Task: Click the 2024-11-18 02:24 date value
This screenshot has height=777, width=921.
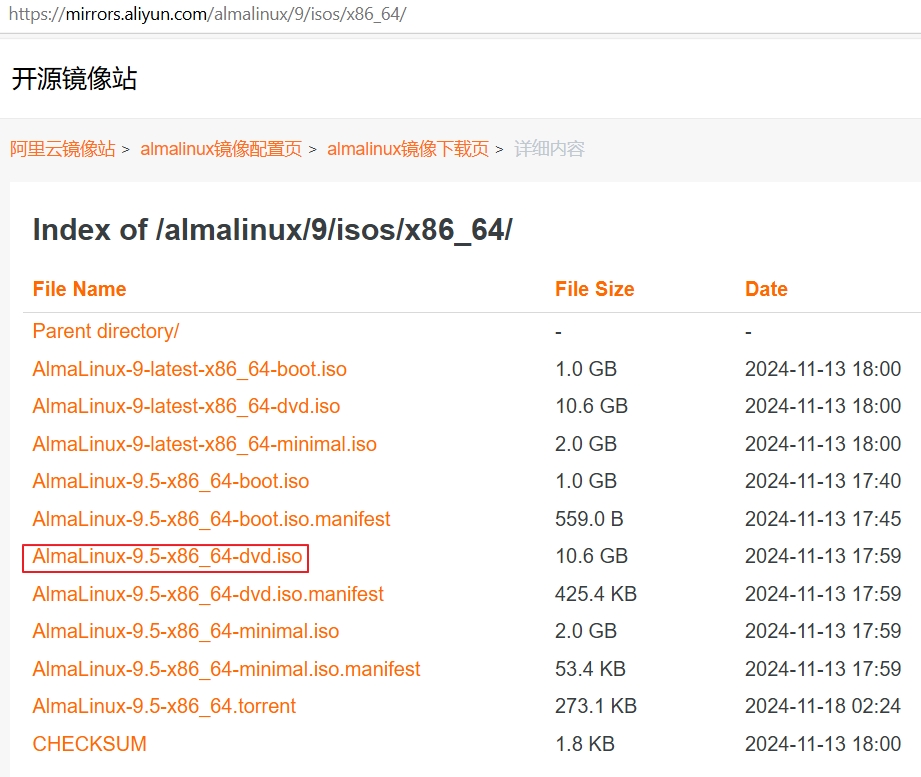Action: (823, 706)
